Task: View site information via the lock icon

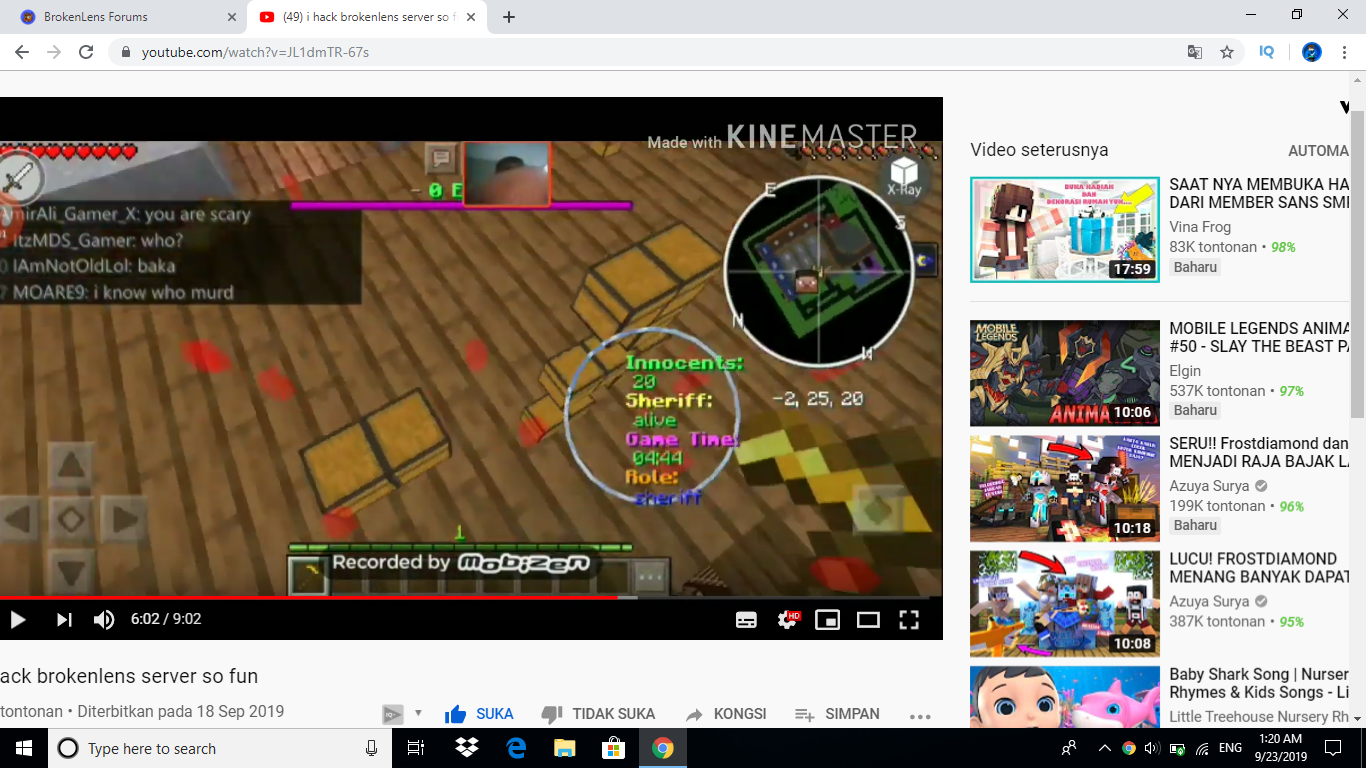Action: click(x=125, y=52)
